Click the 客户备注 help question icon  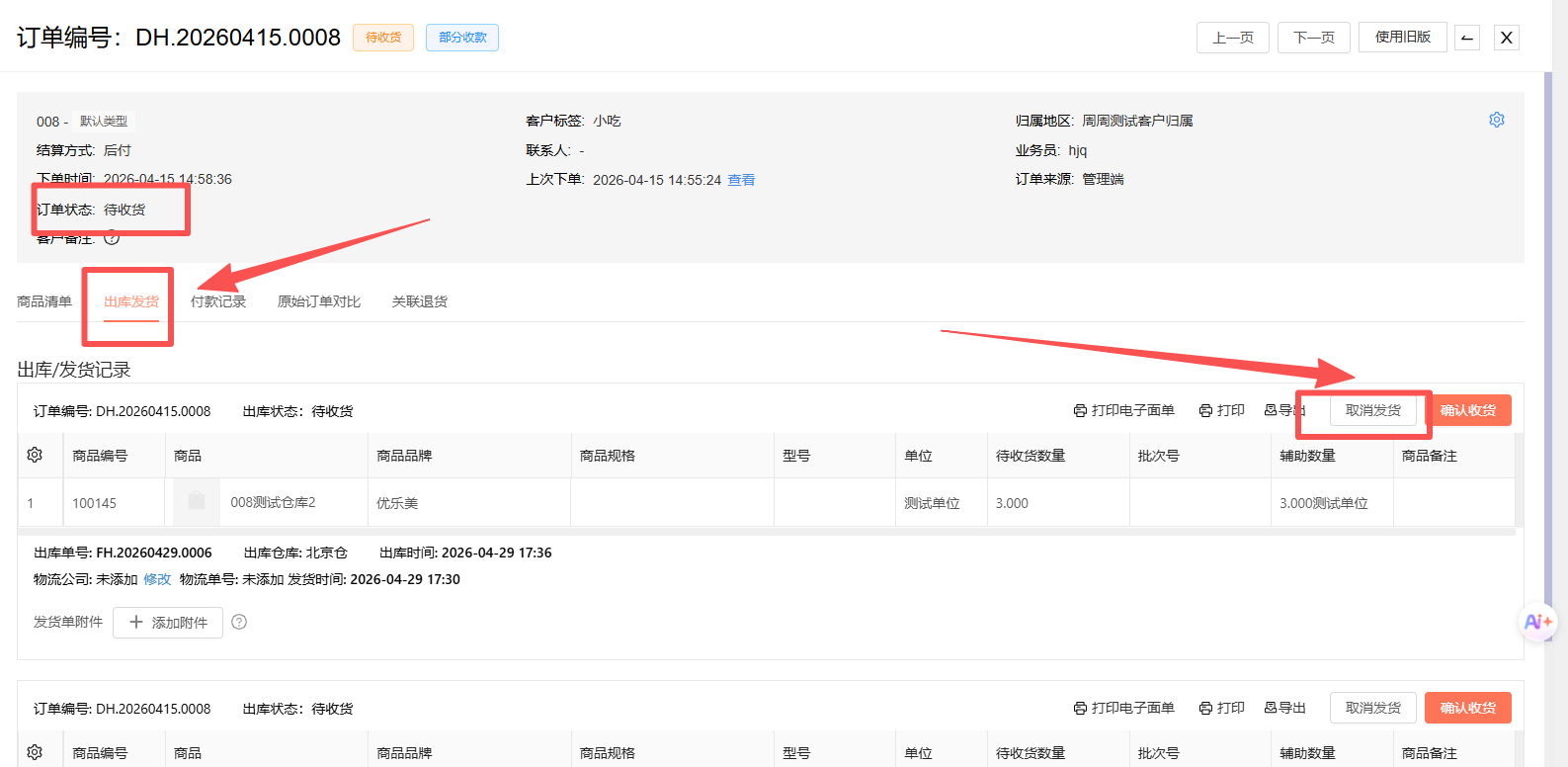[x=112, y=237]
